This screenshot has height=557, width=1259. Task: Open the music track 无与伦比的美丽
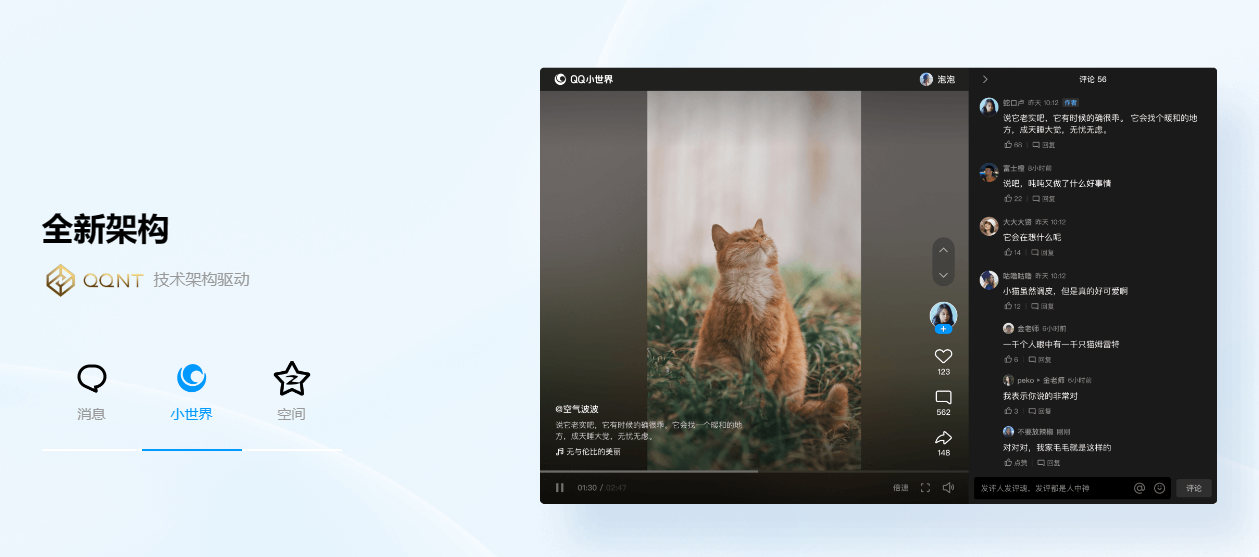588,452
